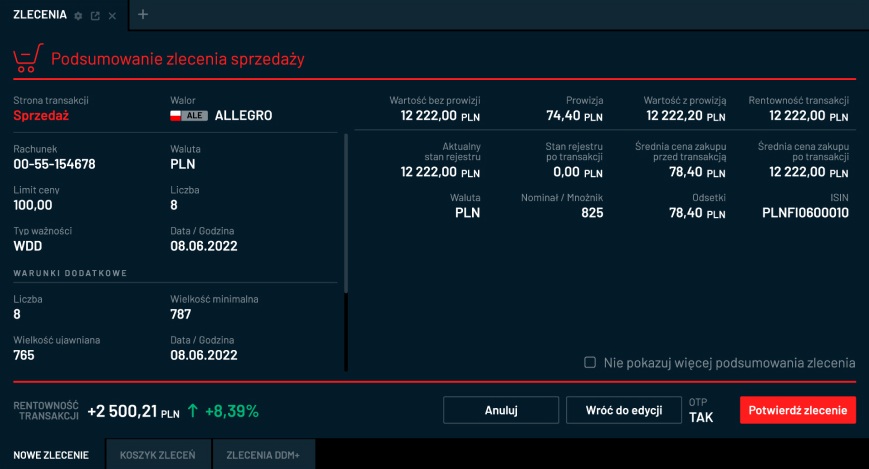Select the ZLECENIA DDM+ tab

pos(263,455)
